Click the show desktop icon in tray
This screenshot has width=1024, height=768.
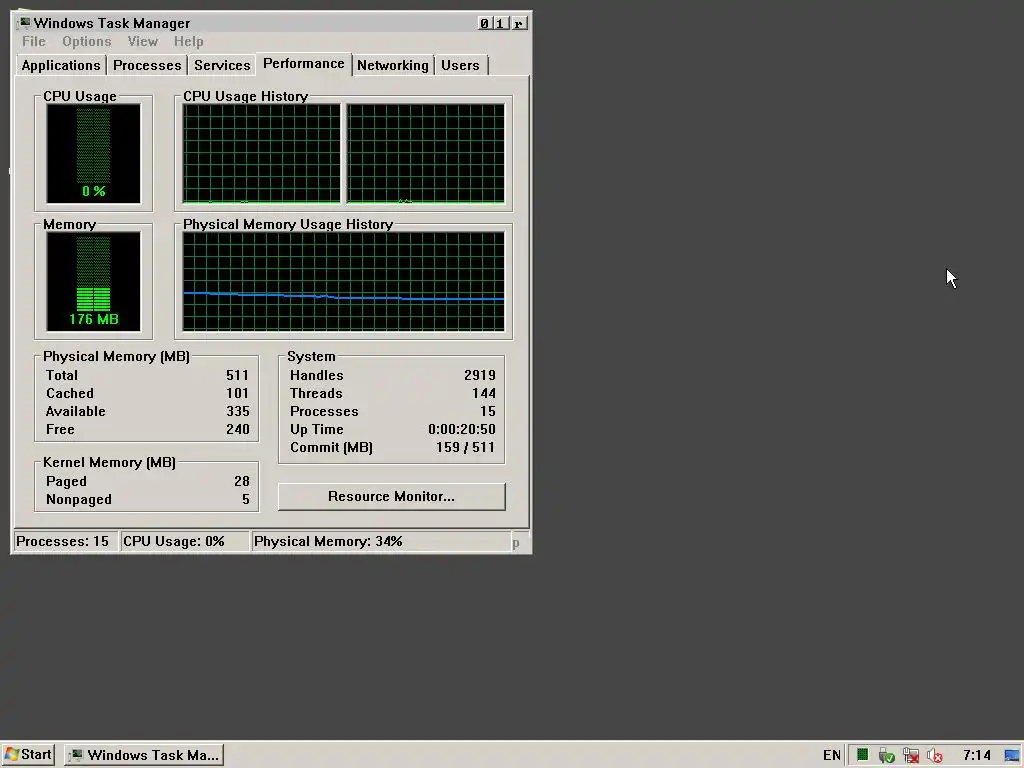[x=1012, y=756]
